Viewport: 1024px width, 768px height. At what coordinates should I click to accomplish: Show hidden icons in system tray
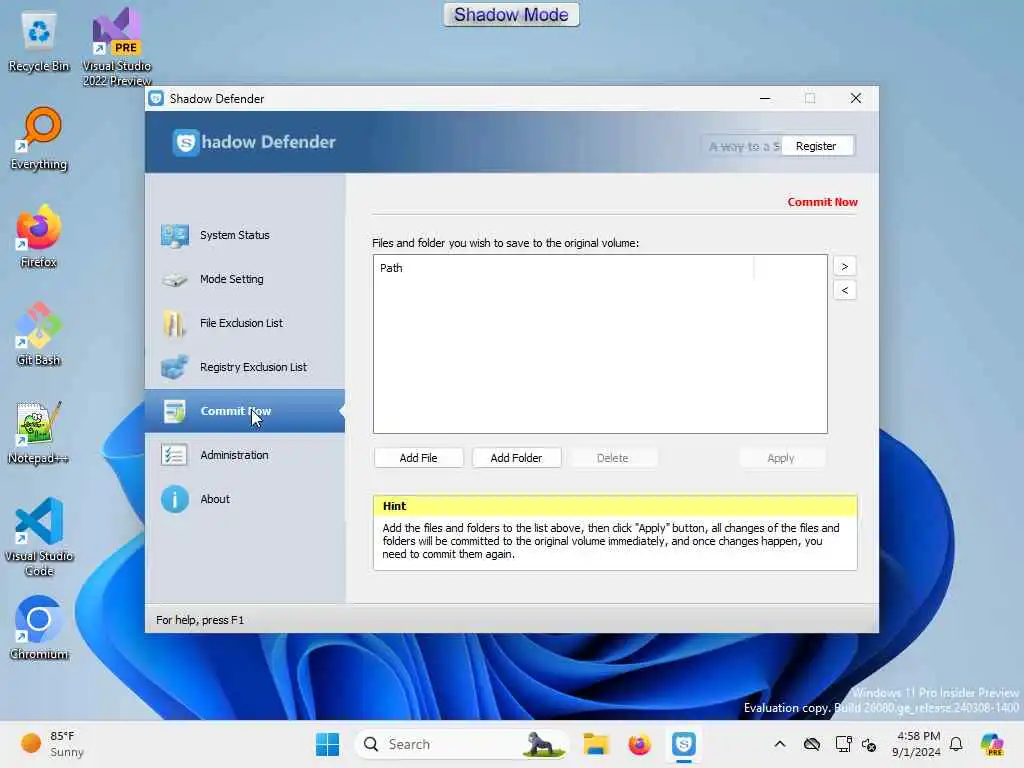click(780, 744)
